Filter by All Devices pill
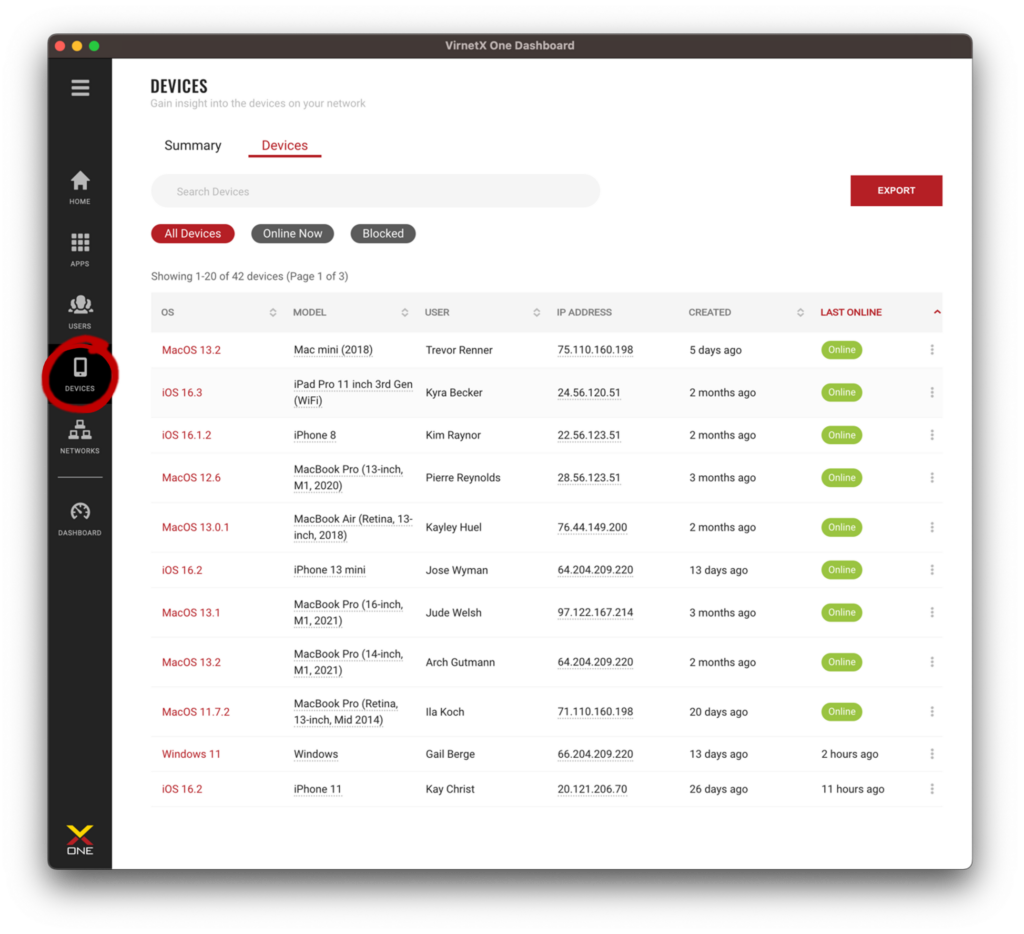This screenshot has width=1024, height=934. coord(193,234)
